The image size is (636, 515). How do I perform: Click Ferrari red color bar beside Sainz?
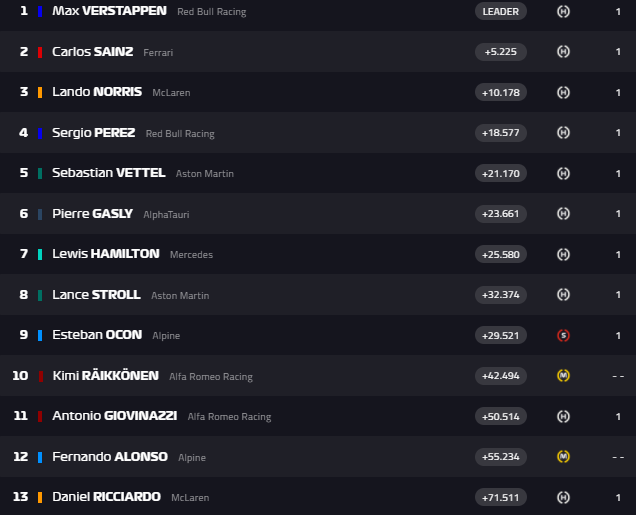[x=40, y=52]
